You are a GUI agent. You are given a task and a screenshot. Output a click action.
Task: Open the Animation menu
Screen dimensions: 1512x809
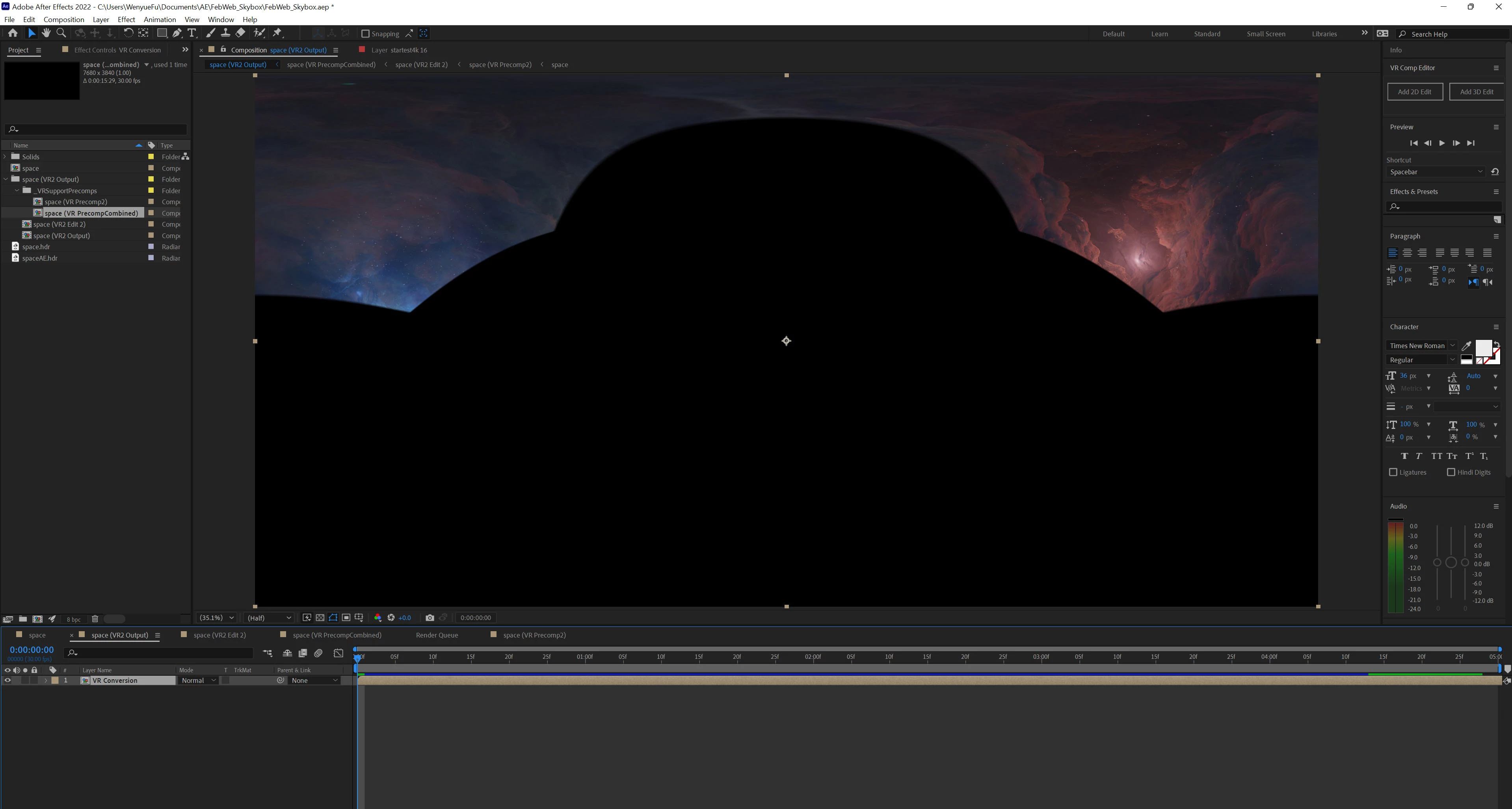159,19
